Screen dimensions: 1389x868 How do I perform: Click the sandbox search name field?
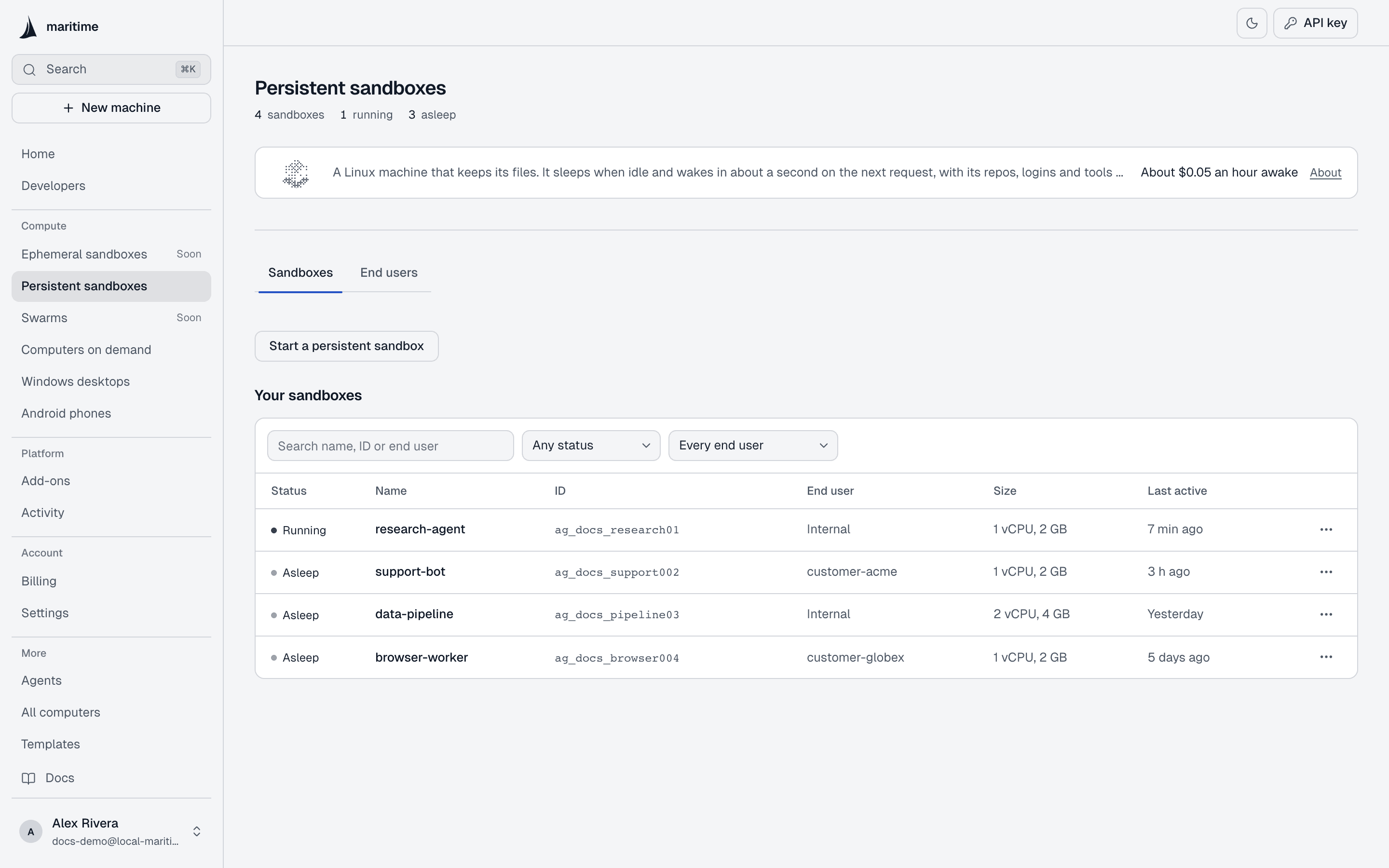pyautogui.click(x=390, y=446)
